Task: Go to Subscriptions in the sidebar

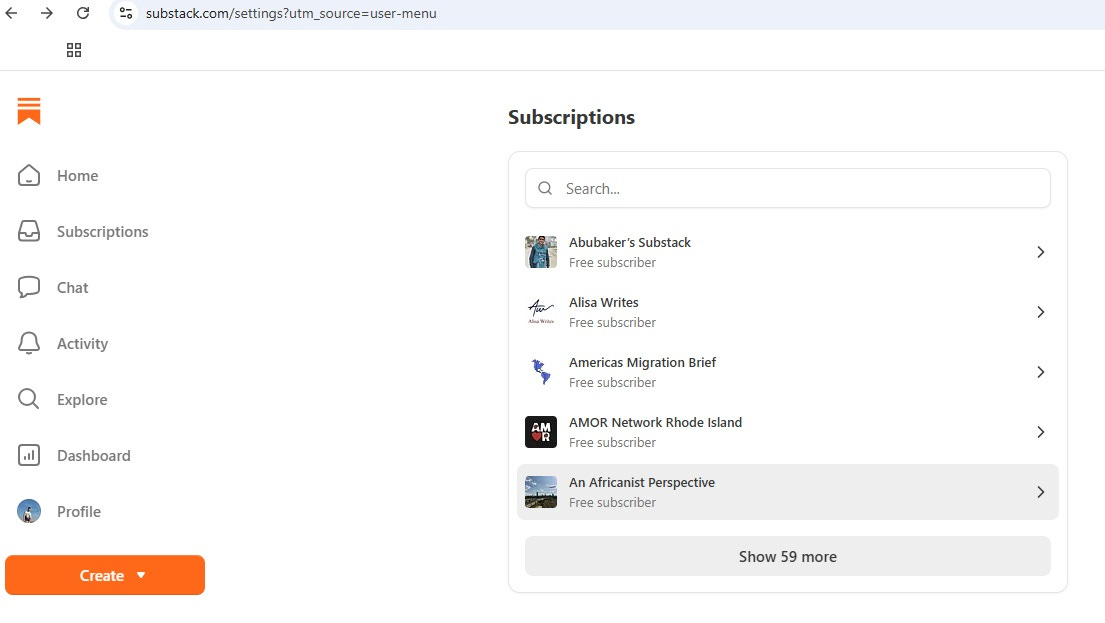Action: [102, 232]
